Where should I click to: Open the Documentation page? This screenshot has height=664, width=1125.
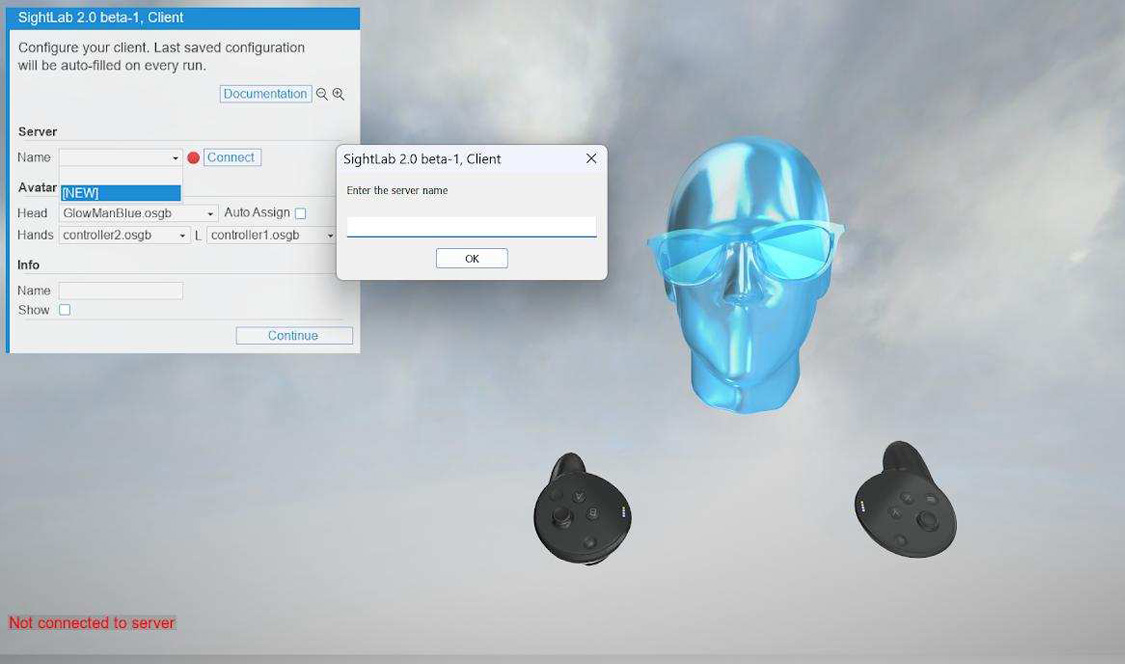click(265, 93)
